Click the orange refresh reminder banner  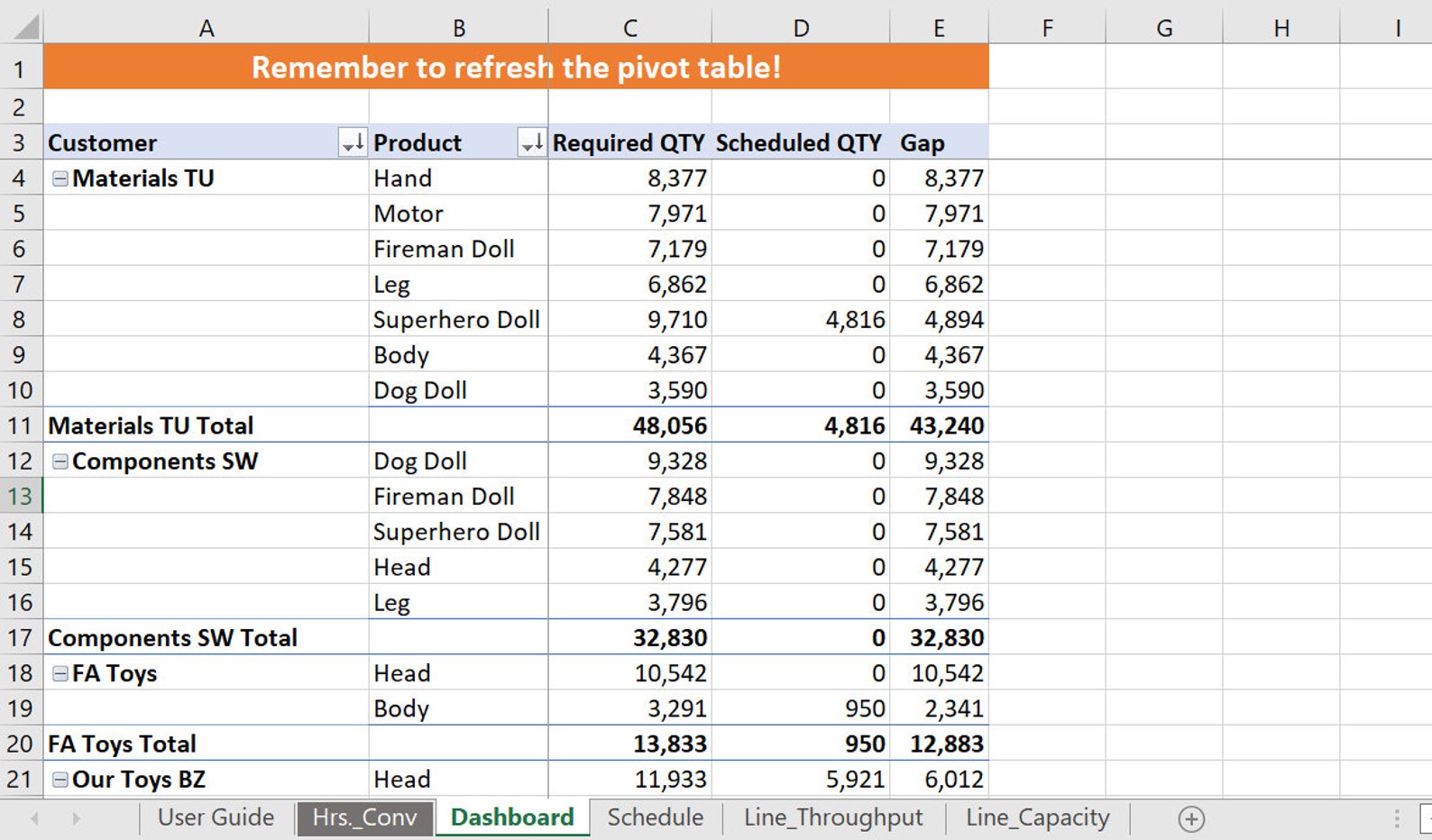(516, 67)
